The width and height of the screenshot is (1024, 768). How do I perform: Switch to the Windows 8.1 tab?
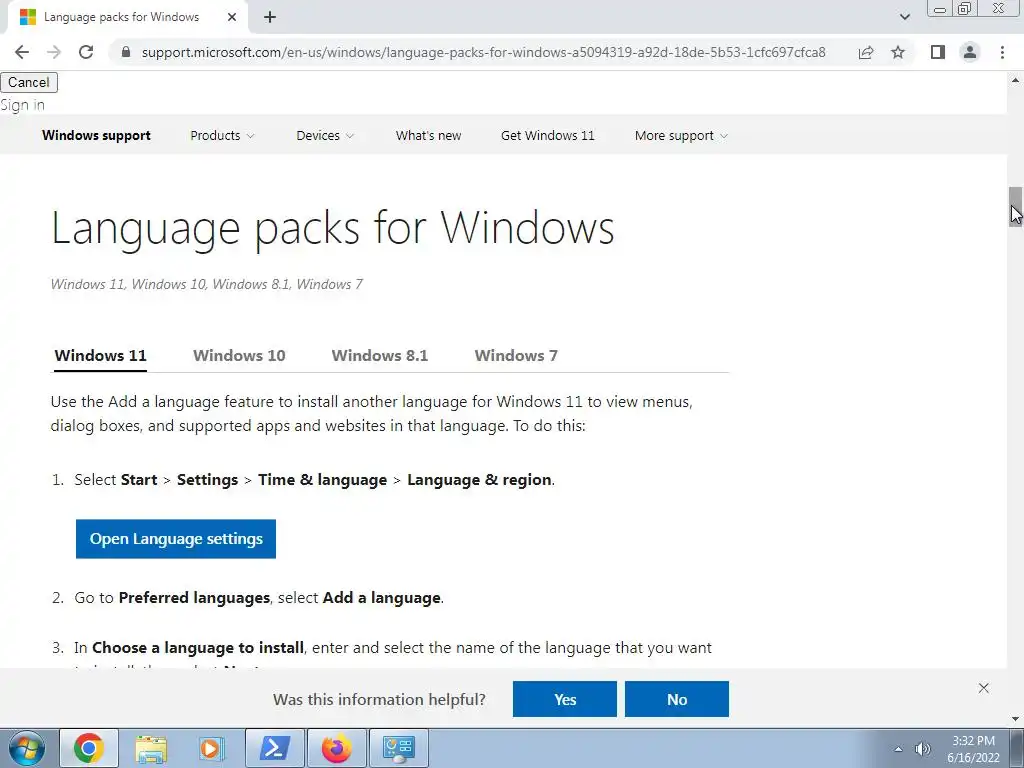coord(379,356)
